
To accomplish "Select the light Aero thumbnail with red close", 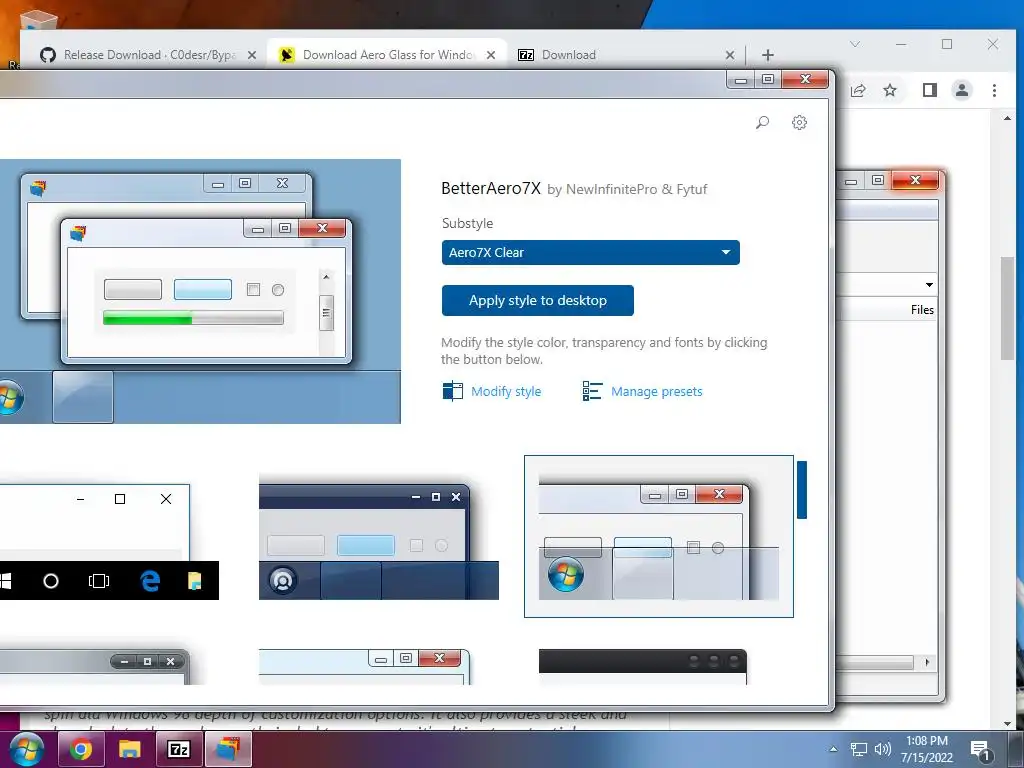I will (364, 667).
